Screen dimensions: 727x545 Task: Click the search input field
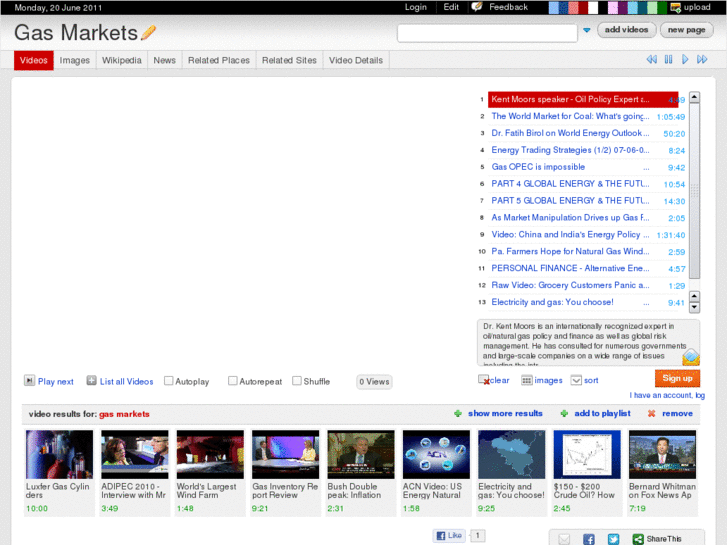pos(487,33)
